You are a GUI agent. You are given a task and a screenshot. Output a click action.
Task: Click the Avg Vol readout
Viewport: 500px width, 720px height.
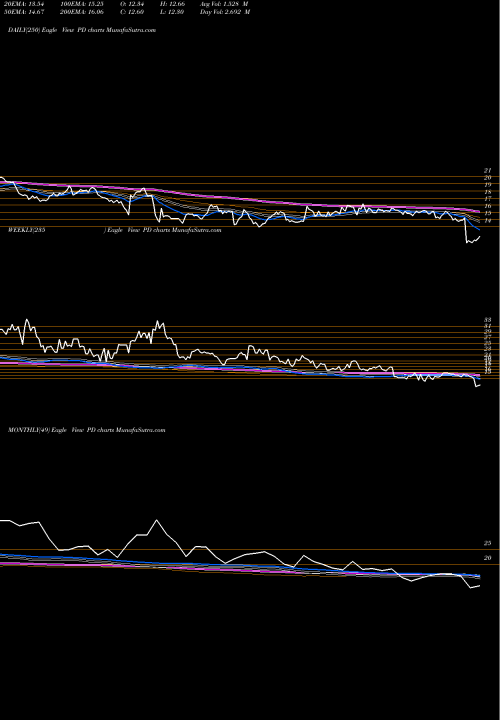(224, 4)
